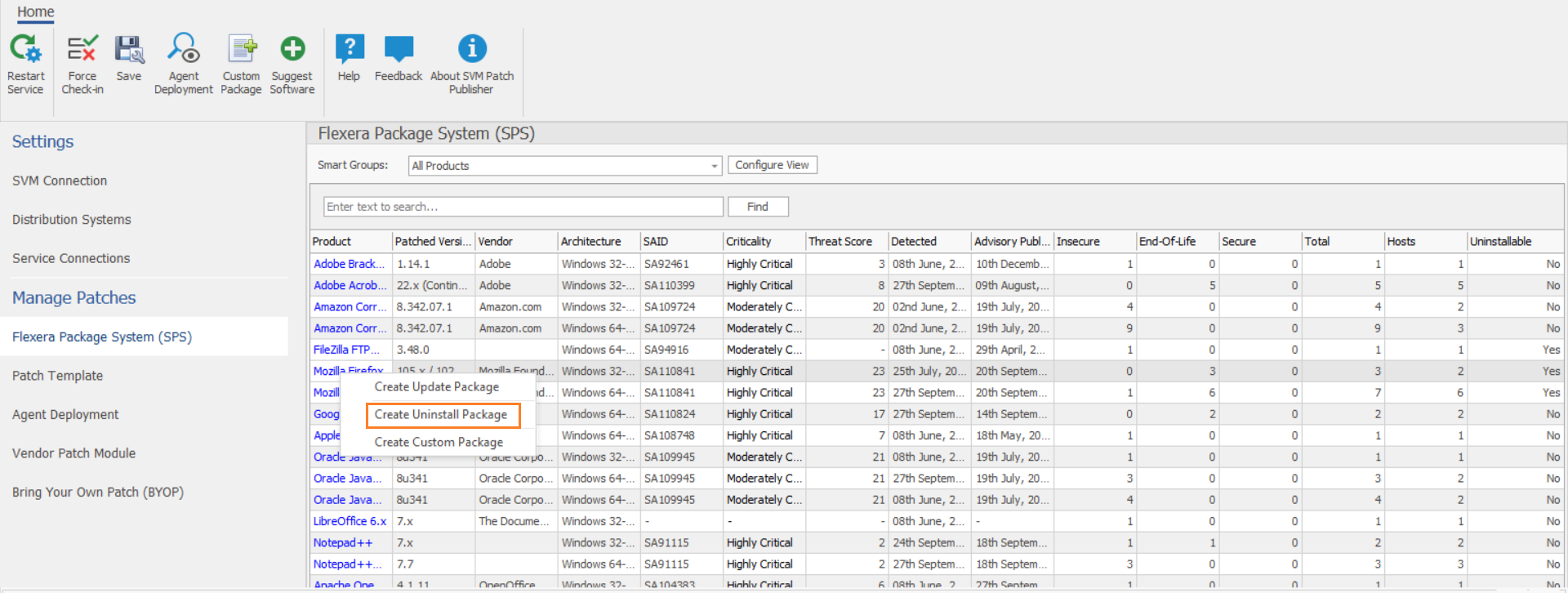Click the Custom Package icon
Viewport: 1568px width, 593px height.
pyautogui.click(x=241, y=51)
